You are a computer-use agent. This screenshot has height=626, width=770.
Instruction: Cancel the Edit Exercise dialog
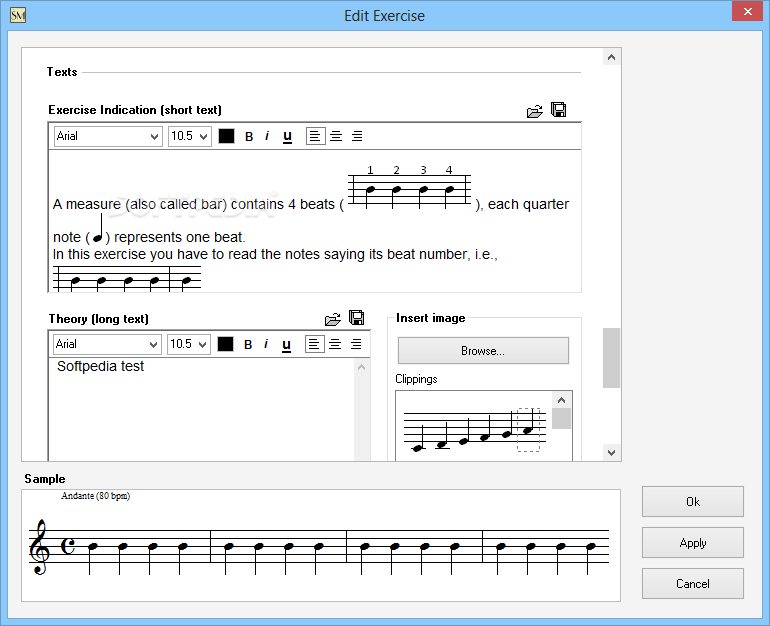(x=693, y=583)
